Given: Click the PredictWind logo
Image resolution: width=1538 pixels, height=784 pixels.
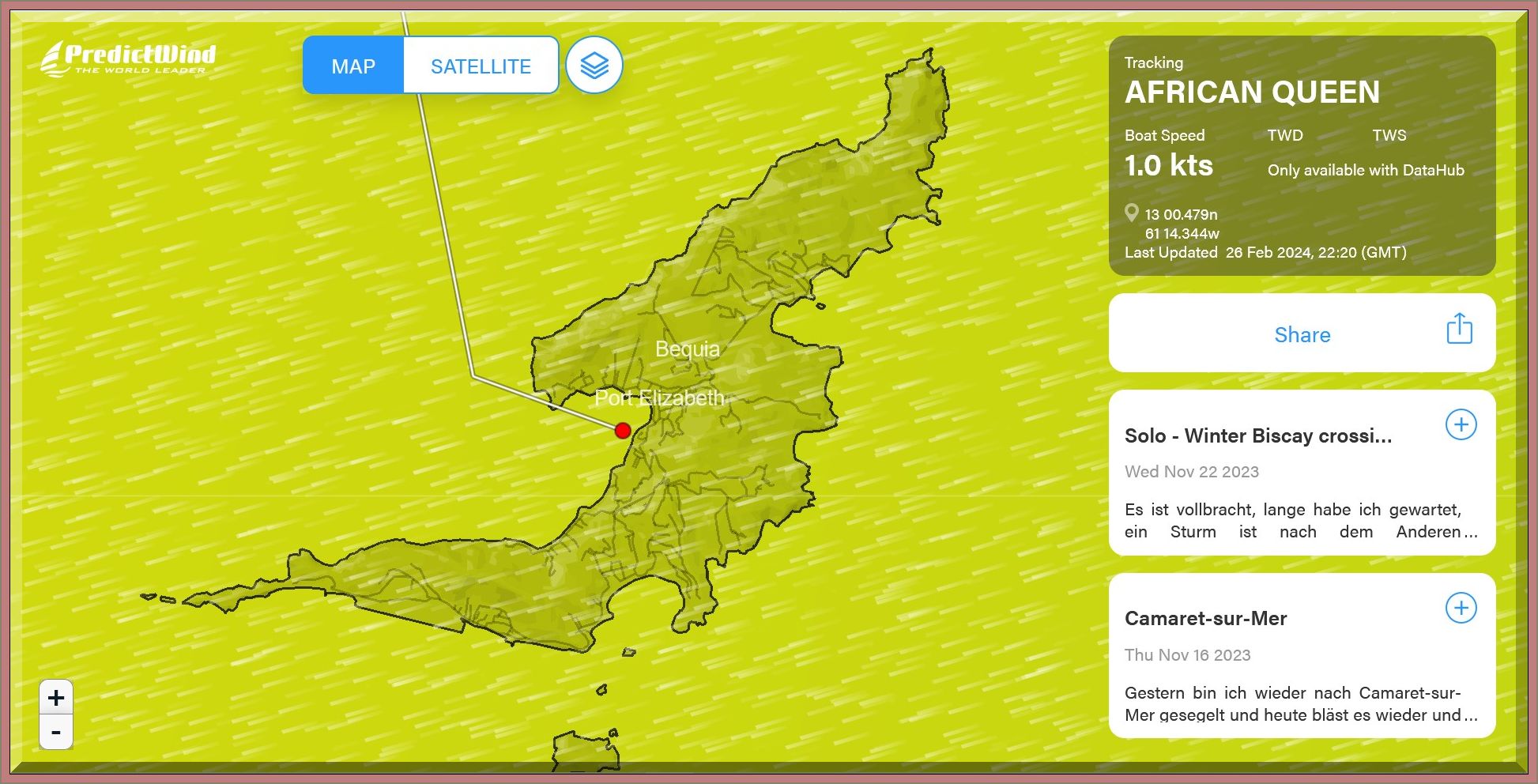Looking at the screenshot, I should pos(129,58).
